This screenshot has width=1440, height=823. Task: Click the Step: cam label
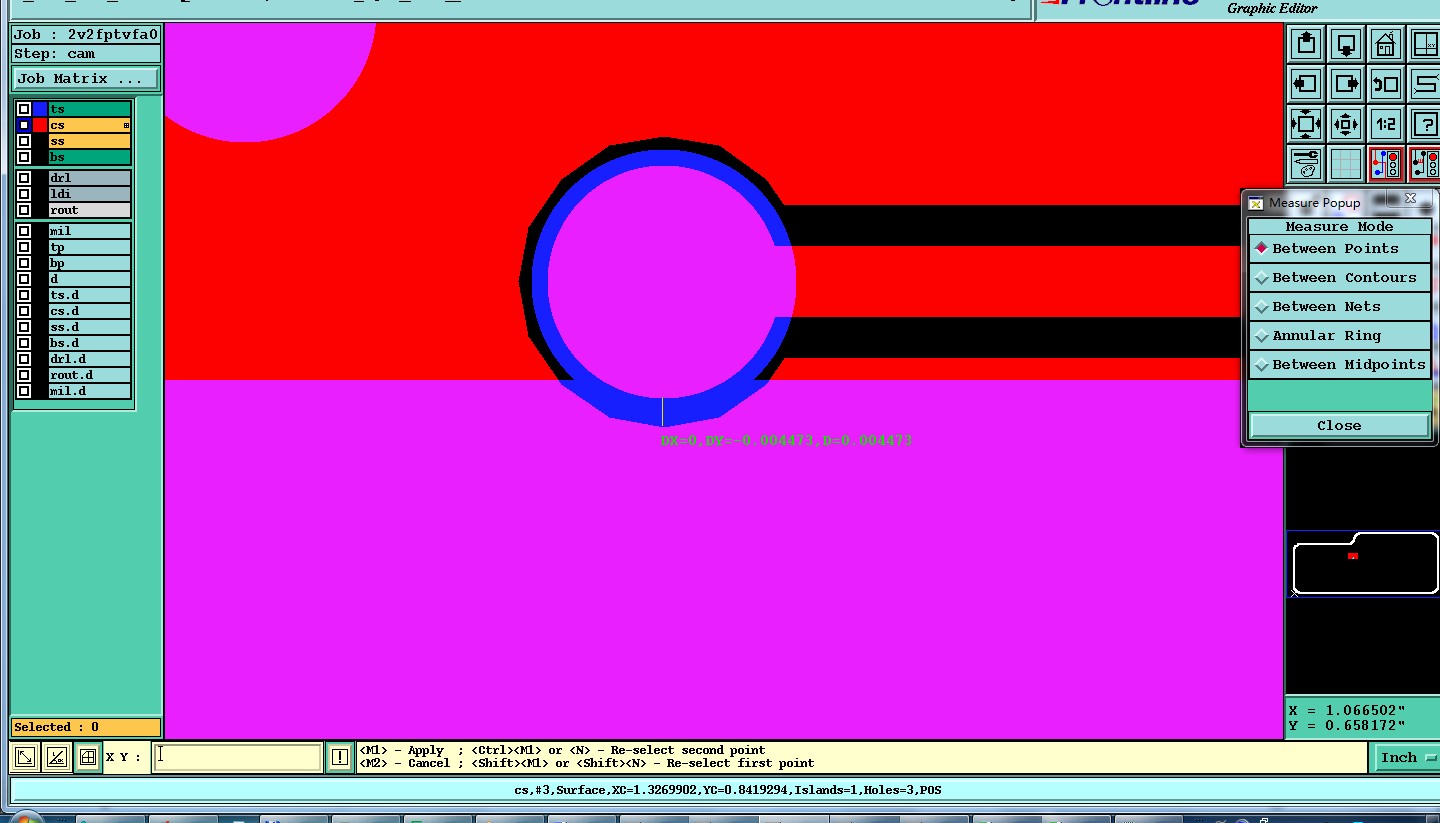[86, 54]
